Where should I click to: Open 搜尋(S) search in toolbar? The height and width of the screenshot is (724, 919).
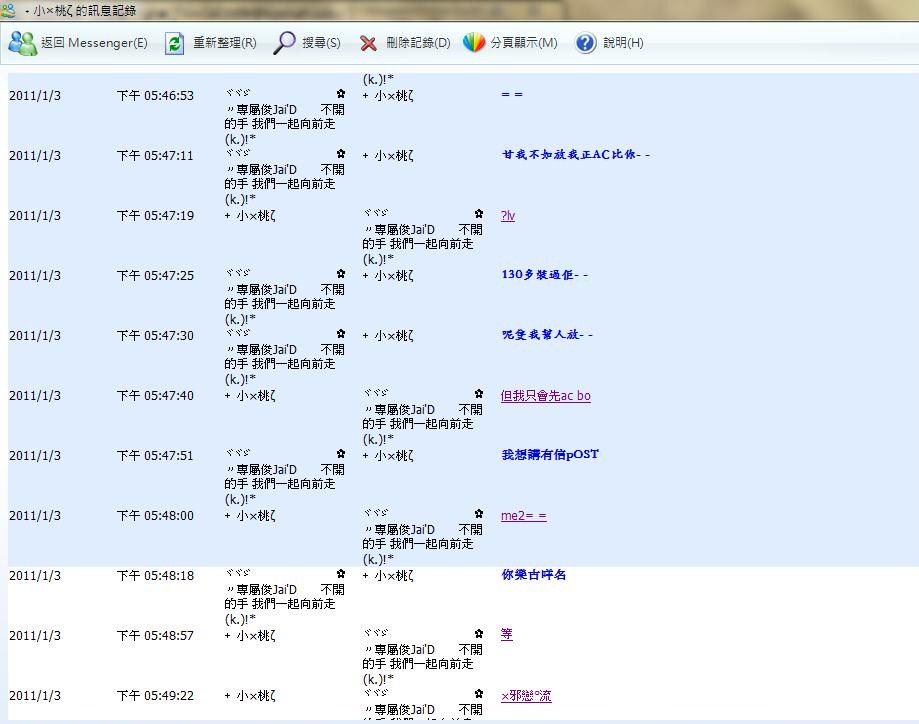(321, 43)
